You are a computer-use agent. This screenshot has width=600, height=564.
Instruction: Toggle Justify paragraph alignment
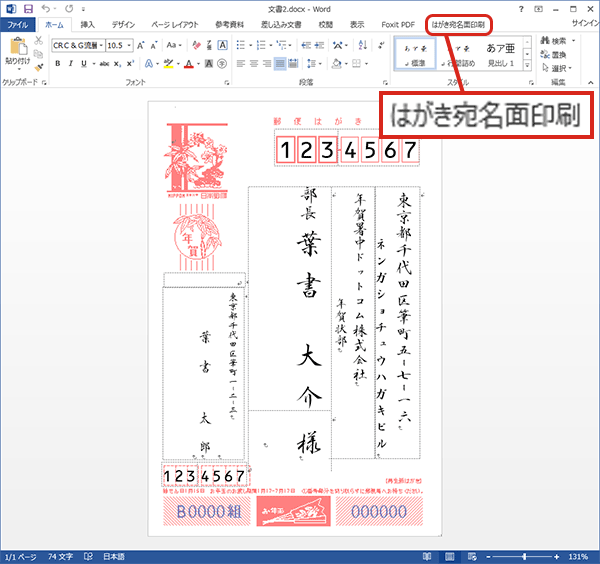coord(280,64)
